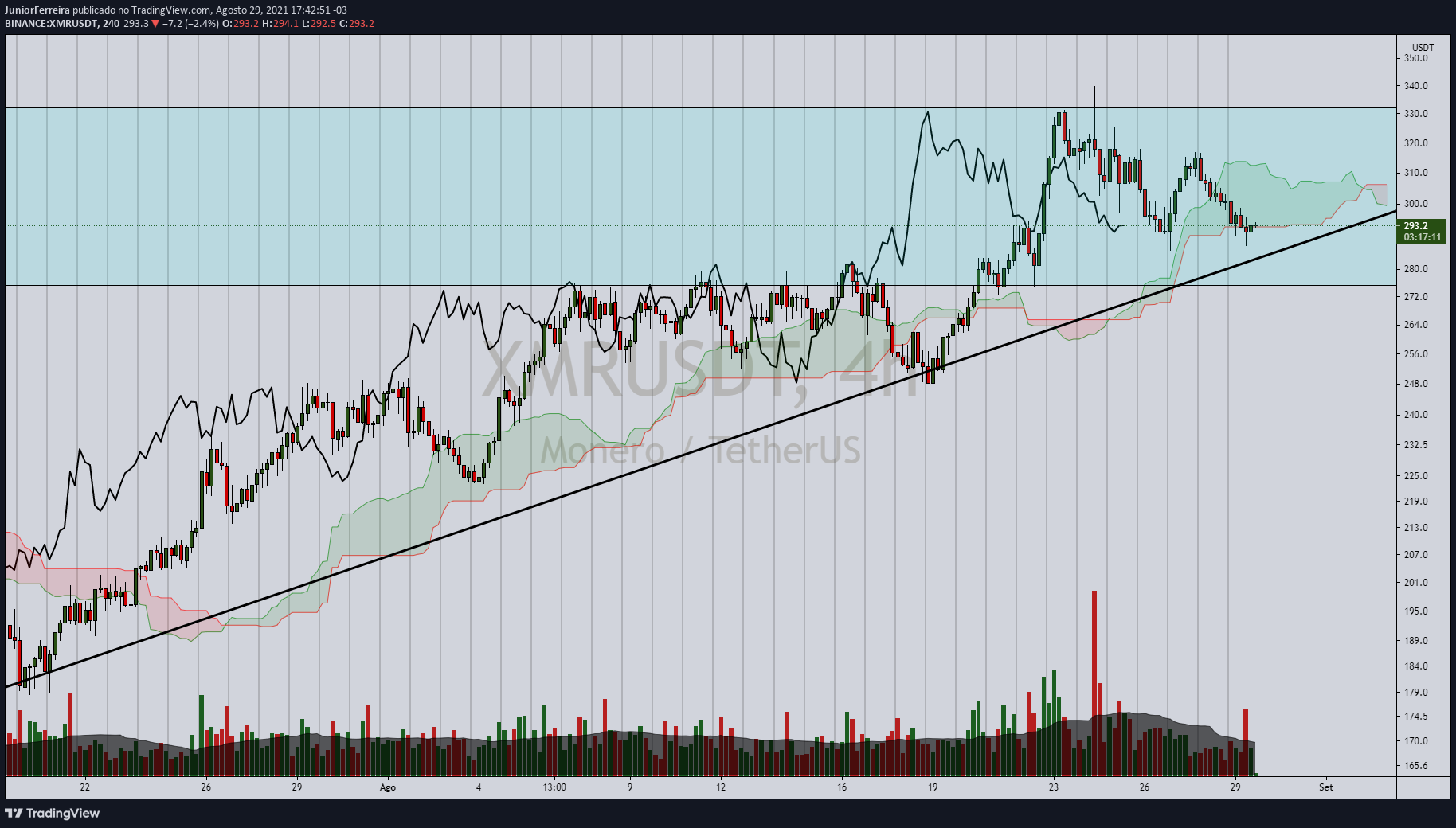The image size is (1456, 828).
Task: Click the 240 timeframe interval in header
Action: (112, 23)
